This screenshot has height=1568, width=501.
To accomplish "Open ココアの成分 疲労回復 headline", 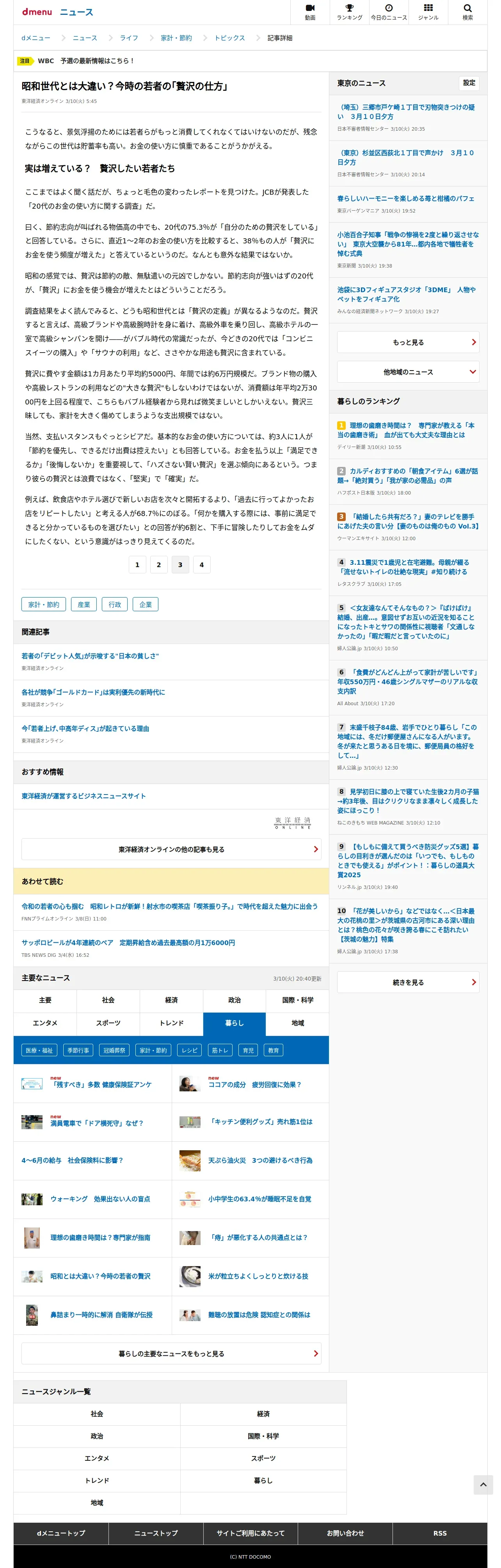I will 254,1085.
